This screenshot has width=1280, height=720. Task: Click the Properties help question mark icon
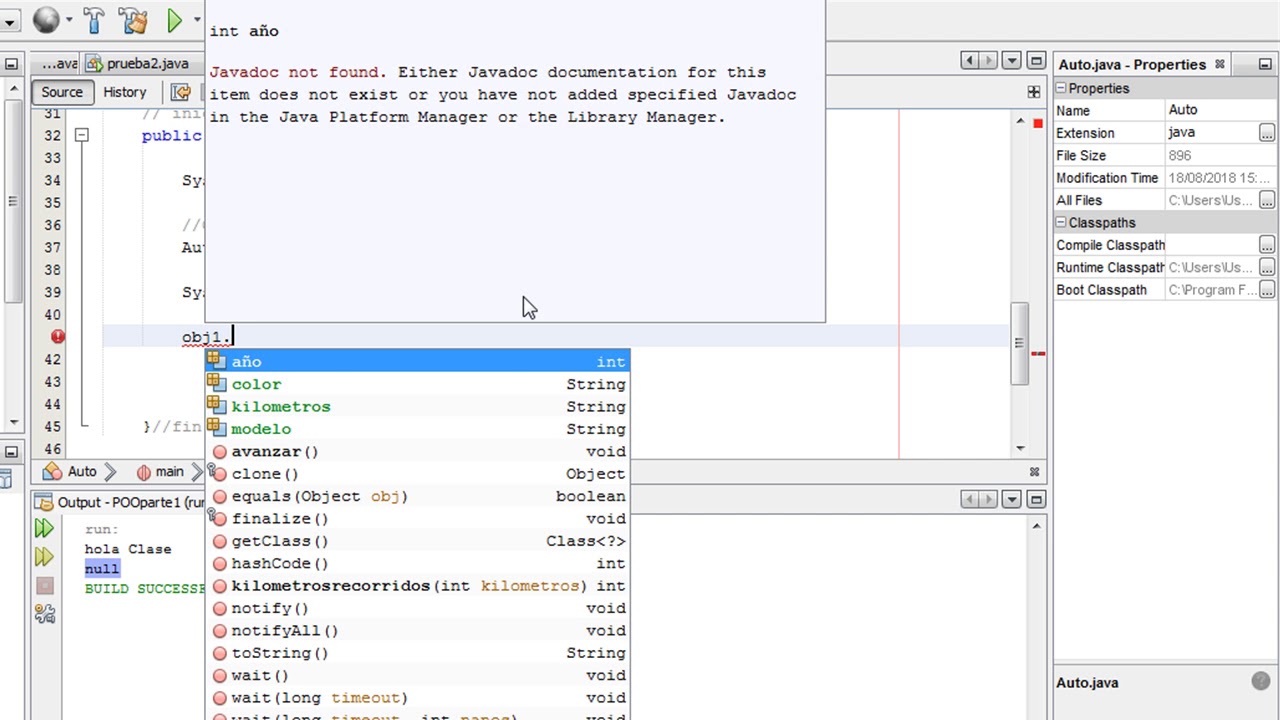(1261, 681)
